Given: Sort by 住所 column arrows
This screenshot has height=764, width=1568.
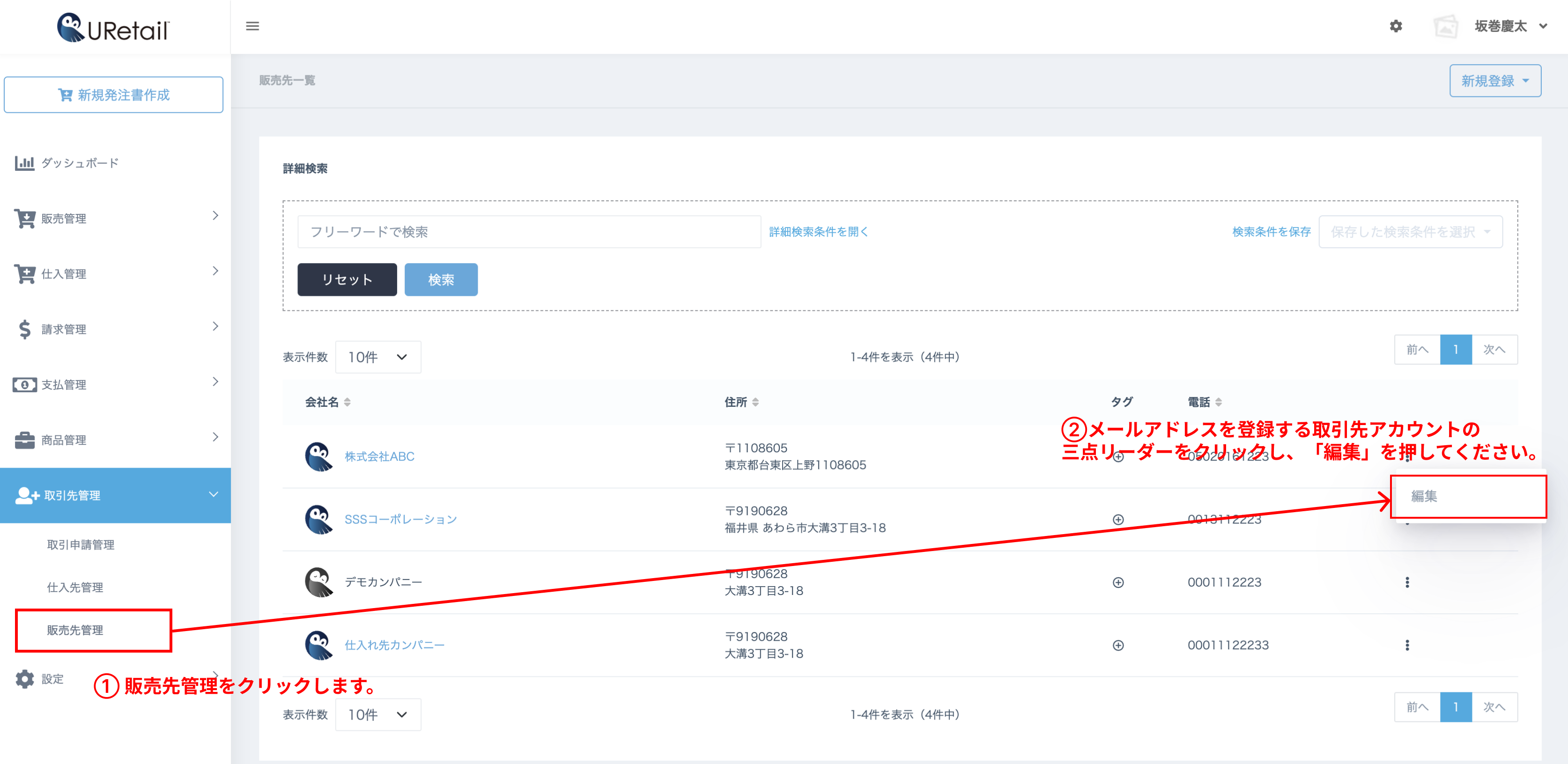Looking at the screenshot, I should coord(755,402).
